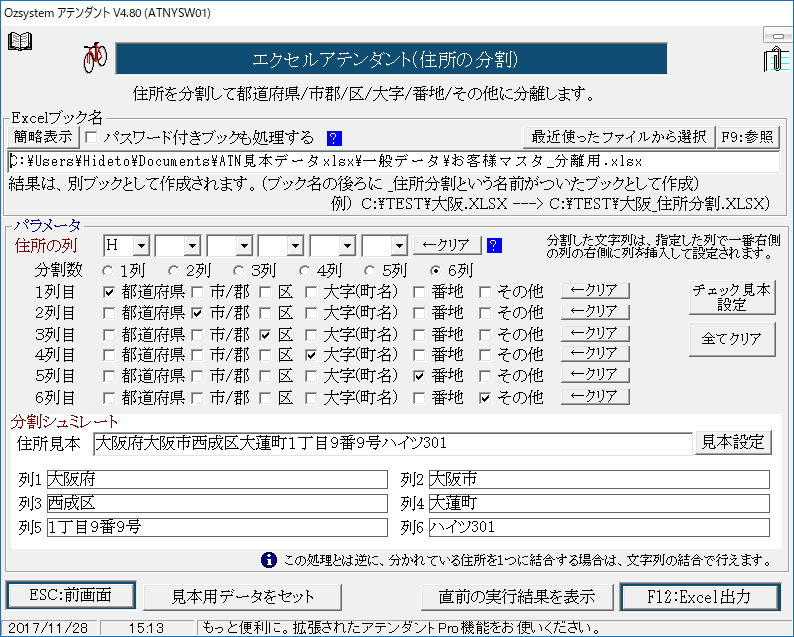Click 列3 field showing 西成区
Screen dimensions: 794x637
click(x=217, y=503)
